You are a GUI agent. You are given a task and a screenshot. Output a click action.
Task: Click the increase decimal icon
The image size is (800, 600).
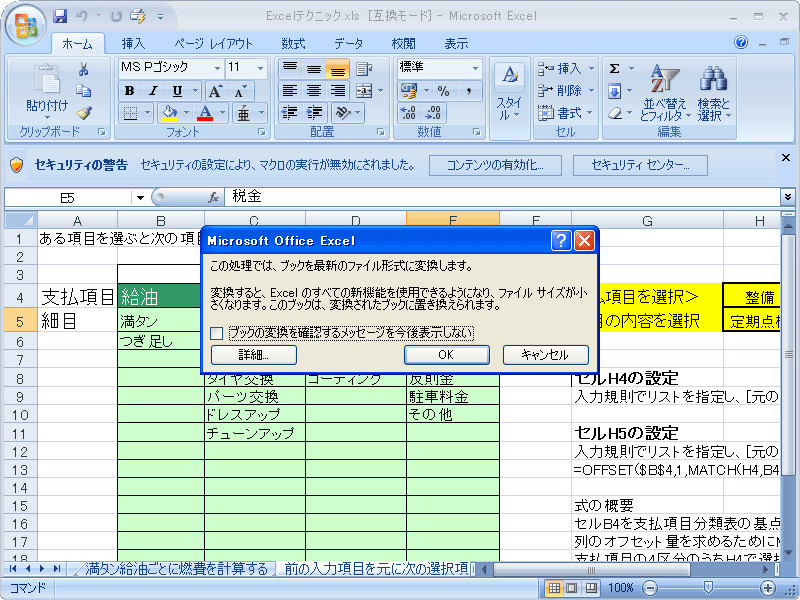(408, 113)
